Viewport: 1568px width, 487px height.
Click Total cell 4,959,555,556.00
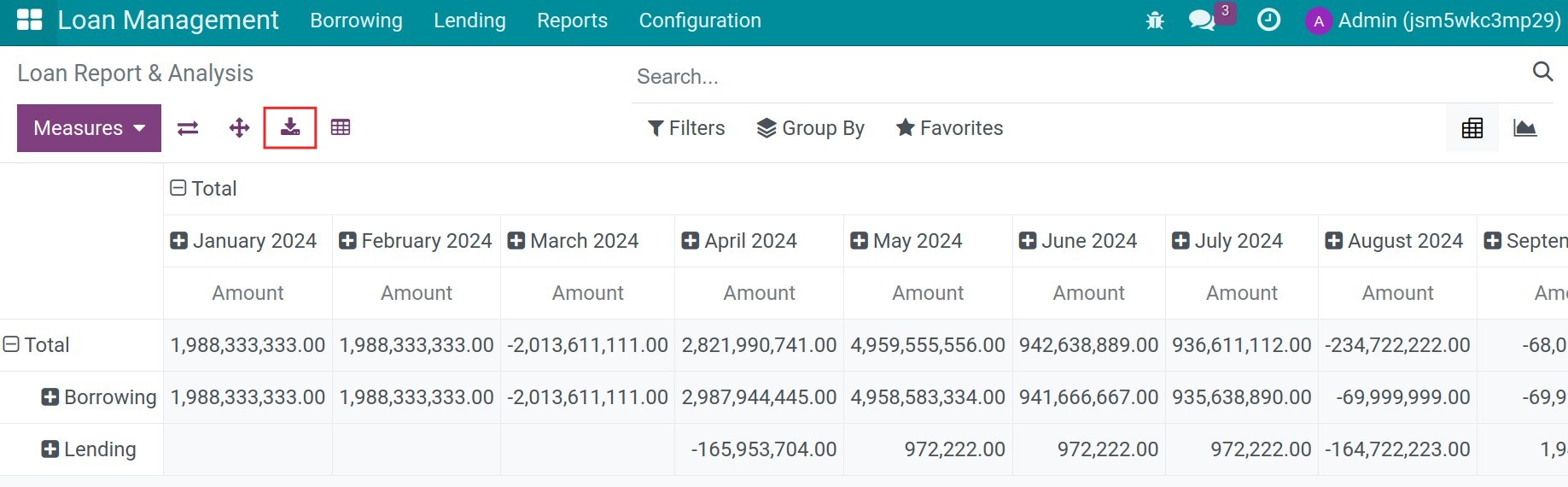click(x=928, y=345)
